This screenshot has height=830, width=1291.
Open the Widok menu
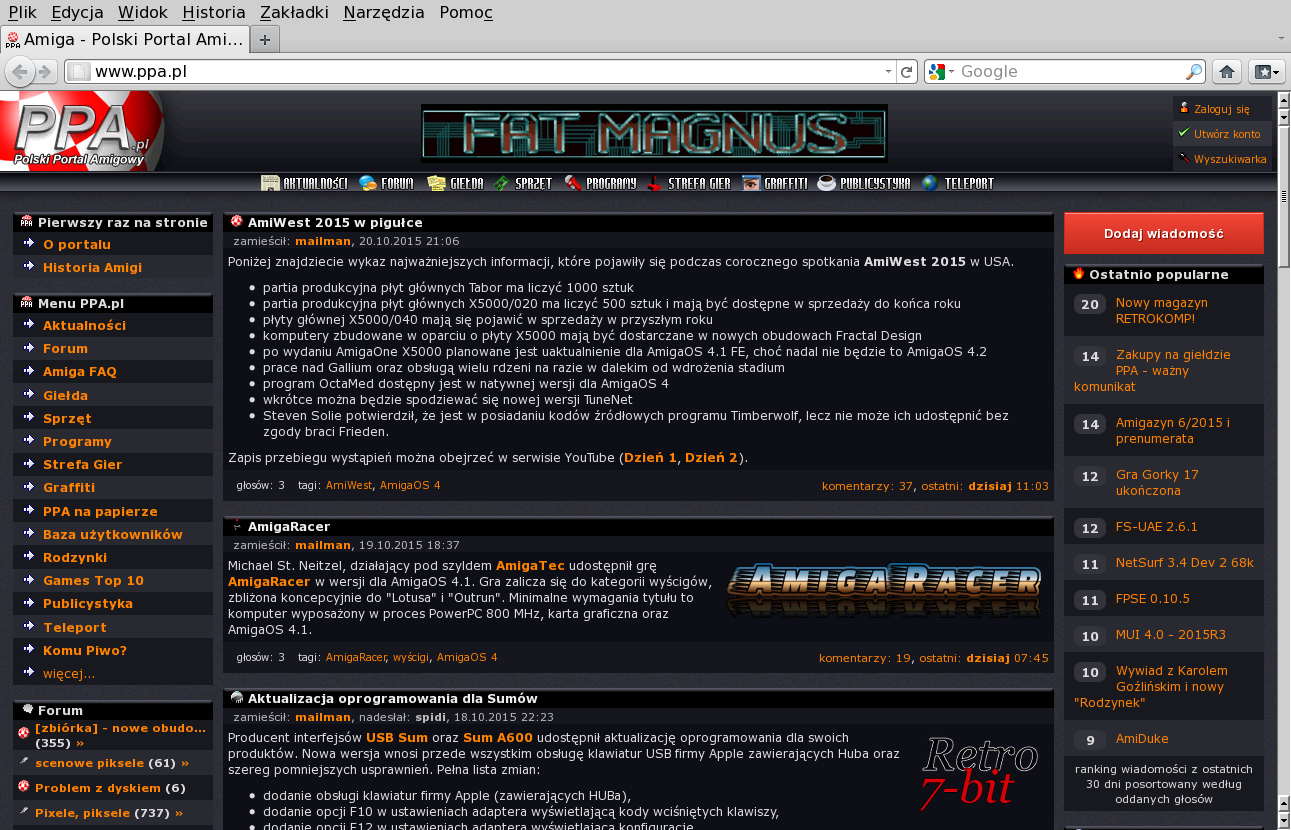142,13
